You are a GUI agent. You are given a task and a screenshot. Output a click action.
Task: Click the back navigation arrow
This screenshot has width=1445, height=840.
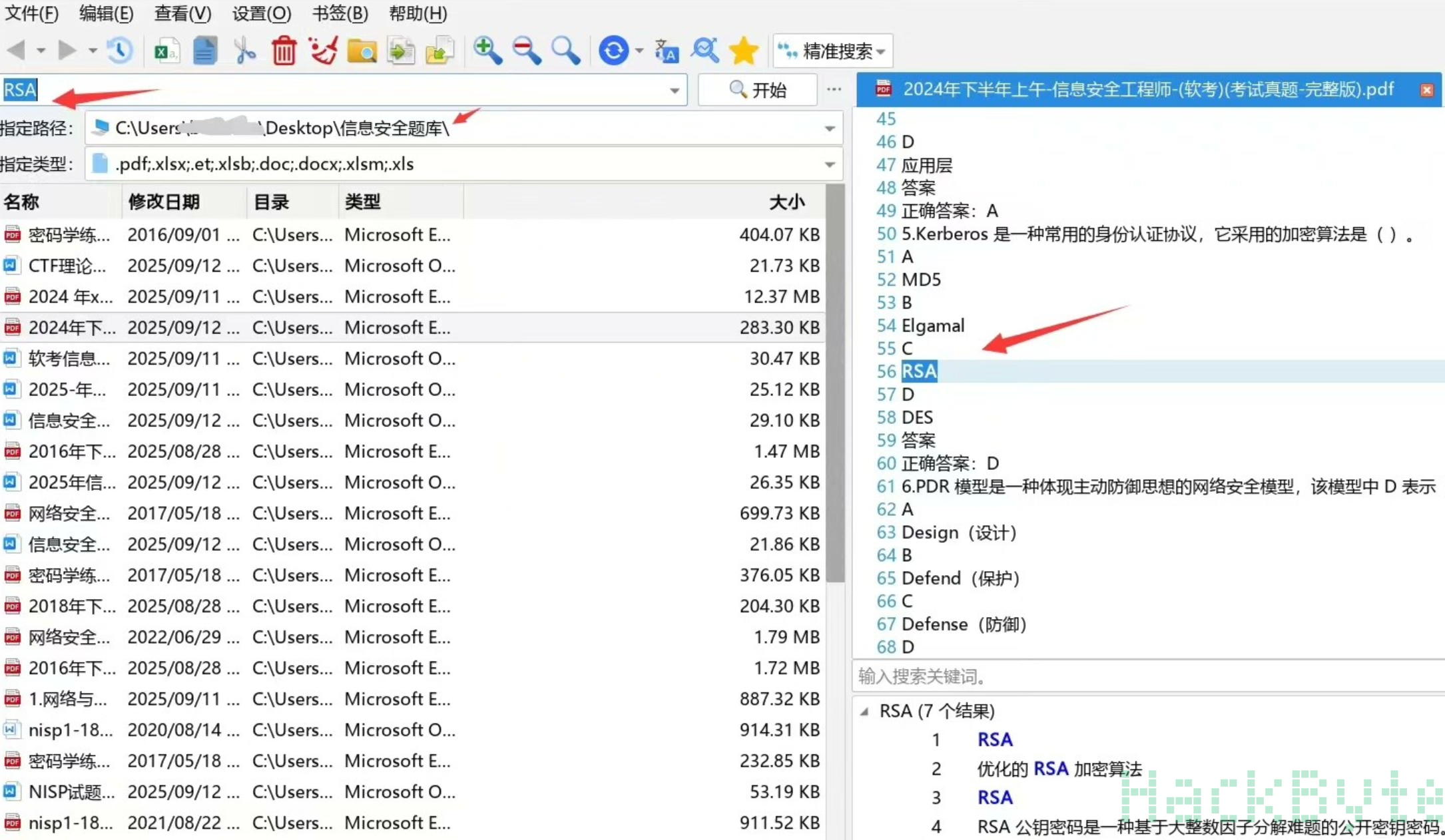(x=16, y=51)
